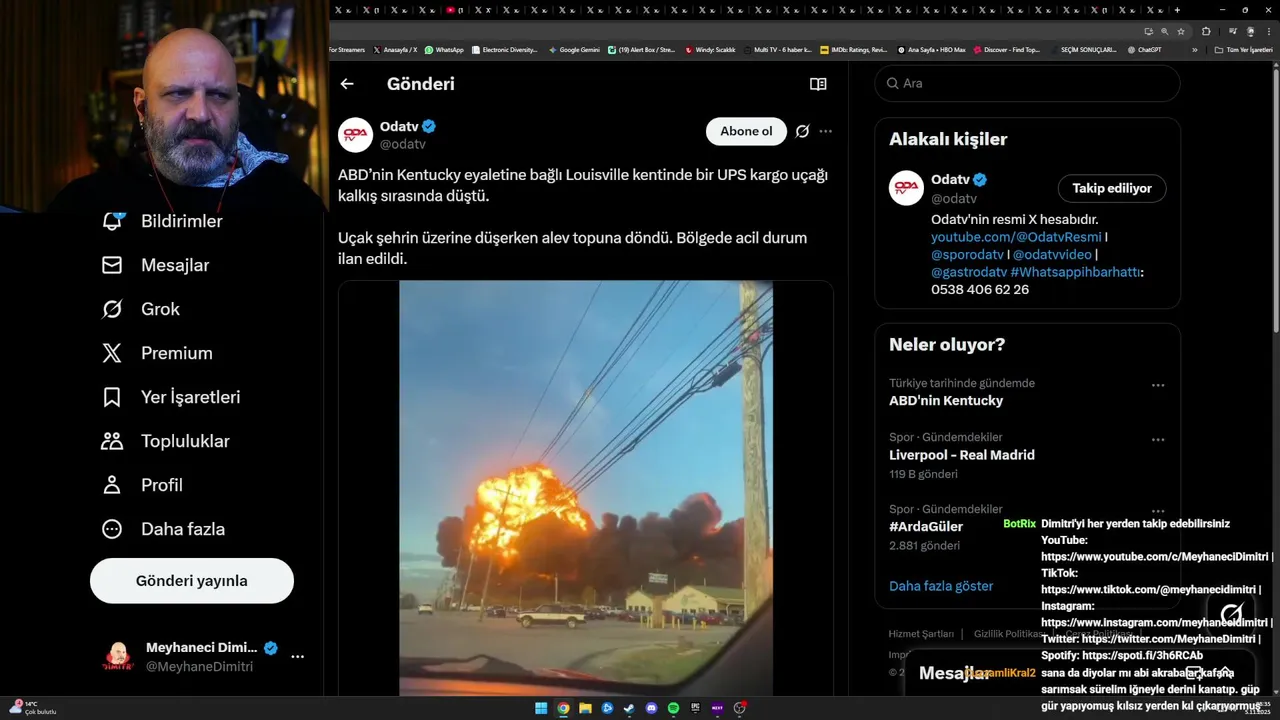The image size is (1280, 720).
Task: Click the Grok icon next to Abone ol
Action: pos(802,131)
